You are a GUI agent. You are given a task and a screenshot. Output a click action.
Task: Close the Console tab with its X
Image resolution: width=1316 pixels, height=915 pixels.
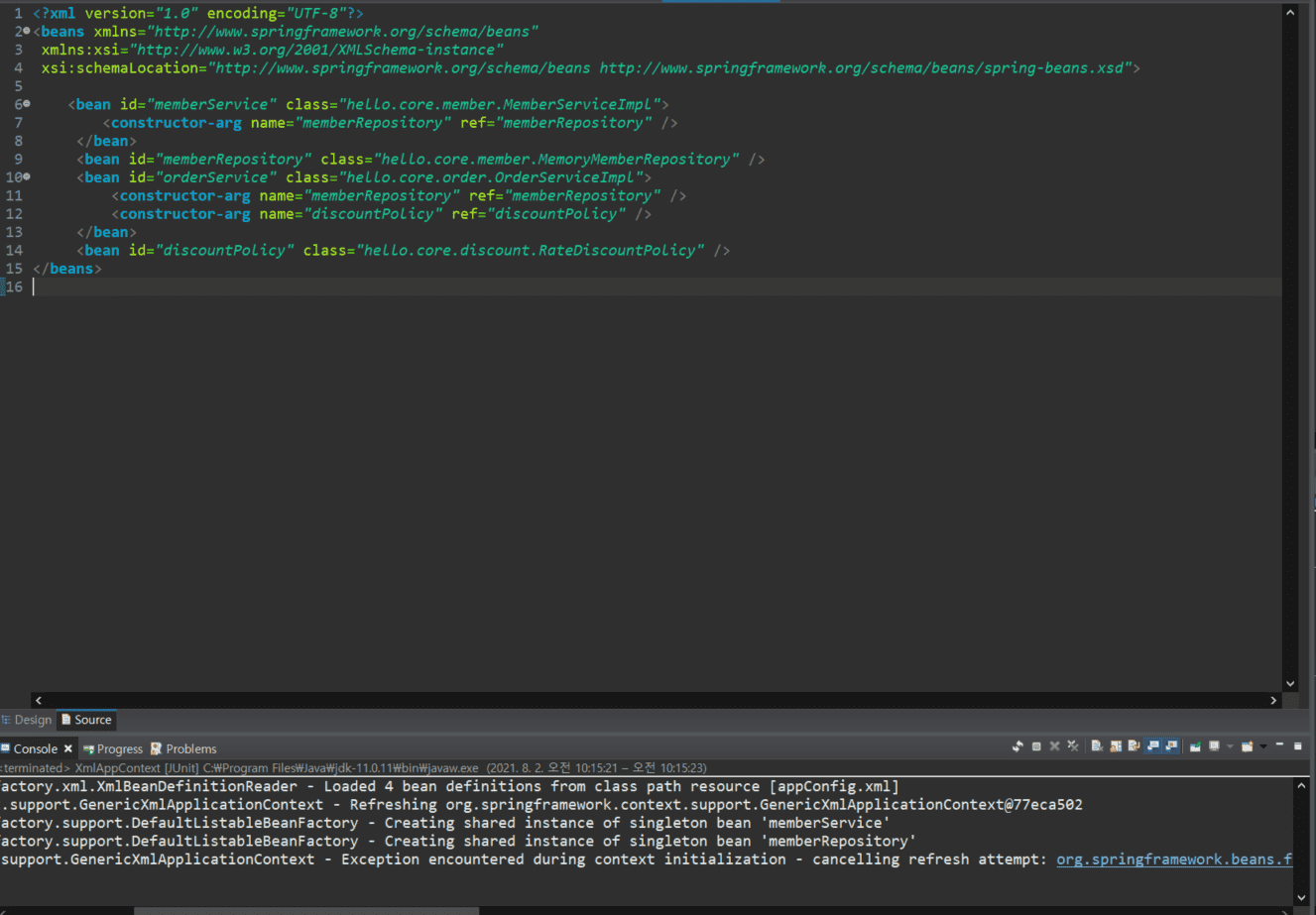[x=68, y=748]
